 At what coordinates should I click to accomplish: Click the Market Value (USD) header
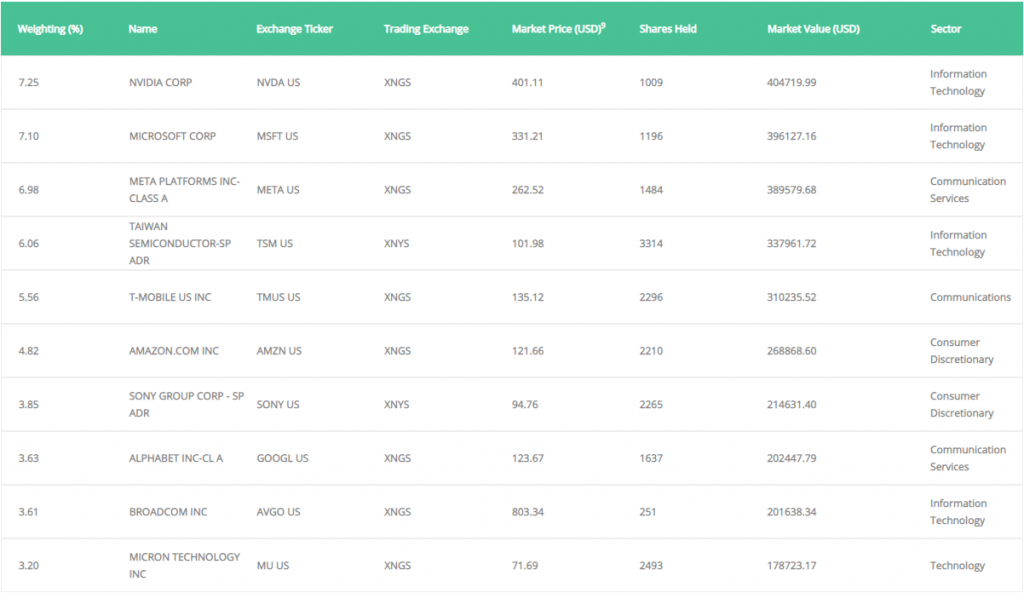[813, 29]
